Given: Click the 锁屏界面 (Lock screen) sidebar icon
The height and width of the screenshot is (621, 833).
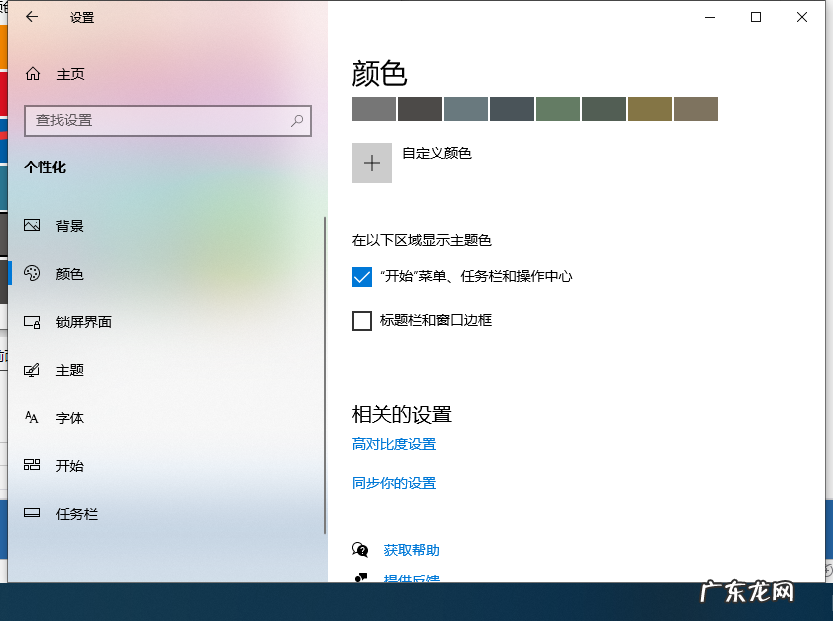Looking at the screenshot, I should 33,322.
